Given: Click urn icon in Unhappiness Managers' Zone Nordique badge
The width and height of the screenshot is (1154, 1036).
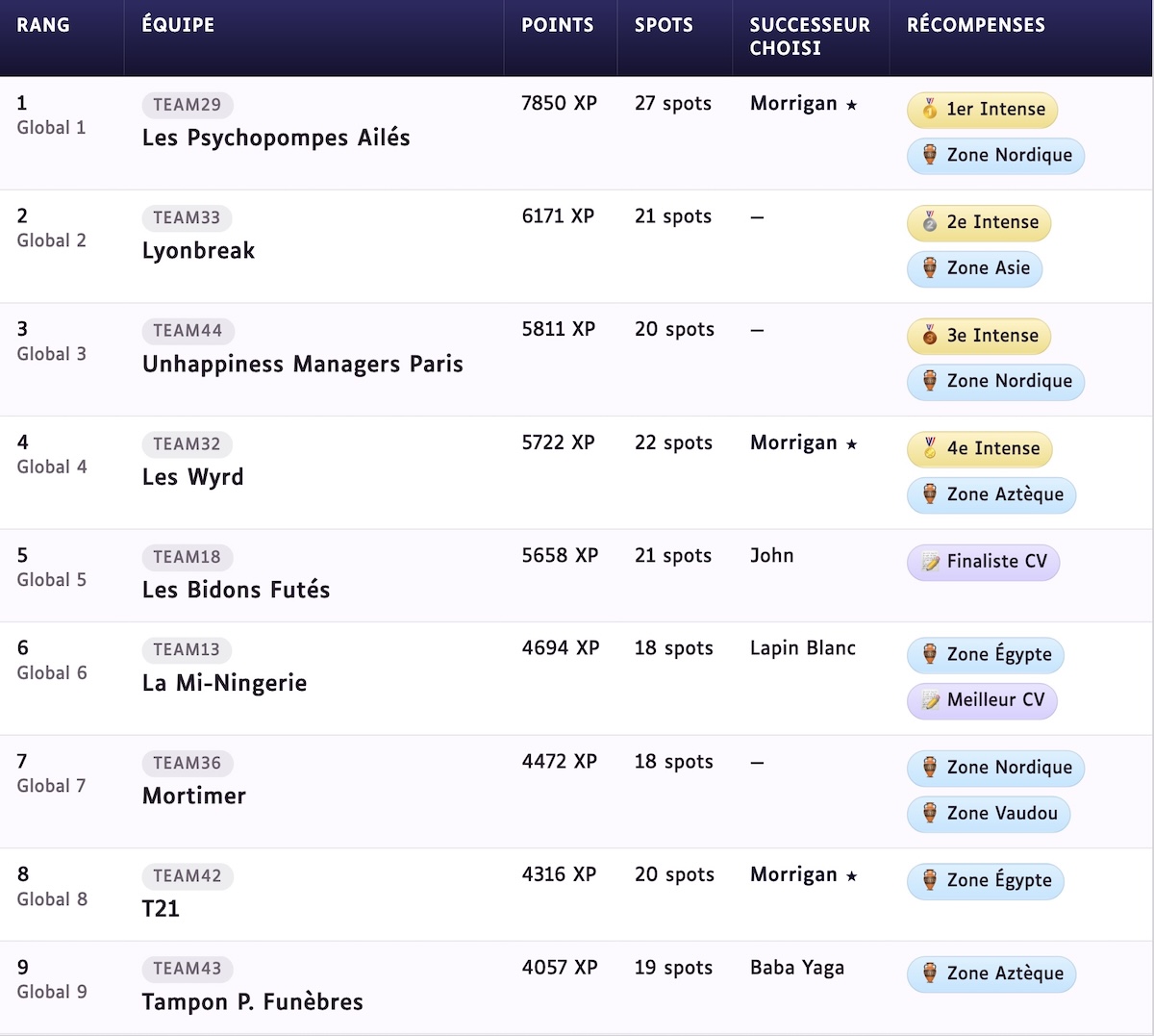Looking at the screenshot, I should pyautogui.click(x=930, y=381).
